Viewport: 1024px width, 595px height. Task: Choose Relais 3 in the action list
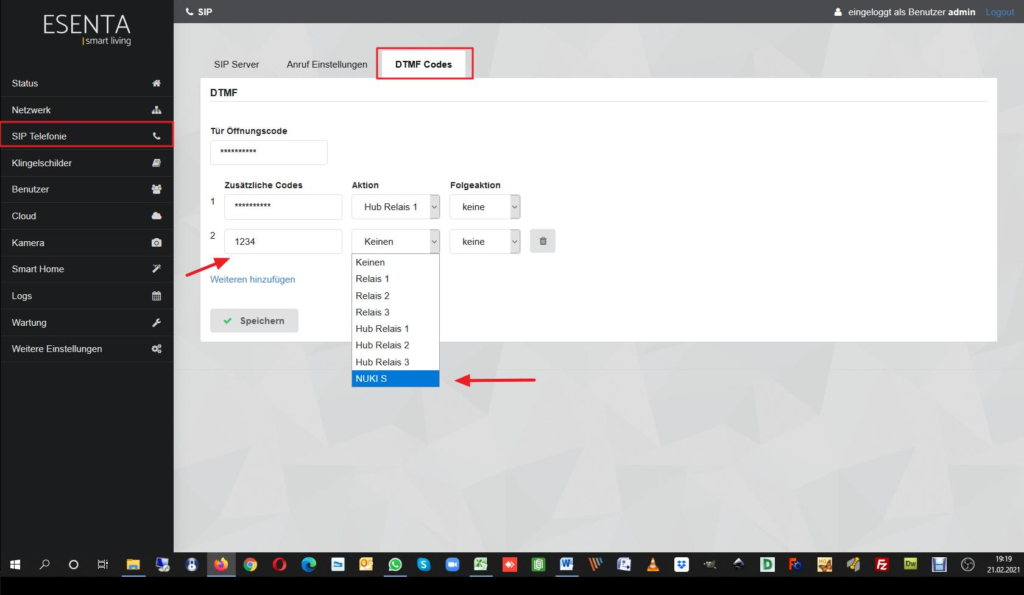click(x=395, y=312)
